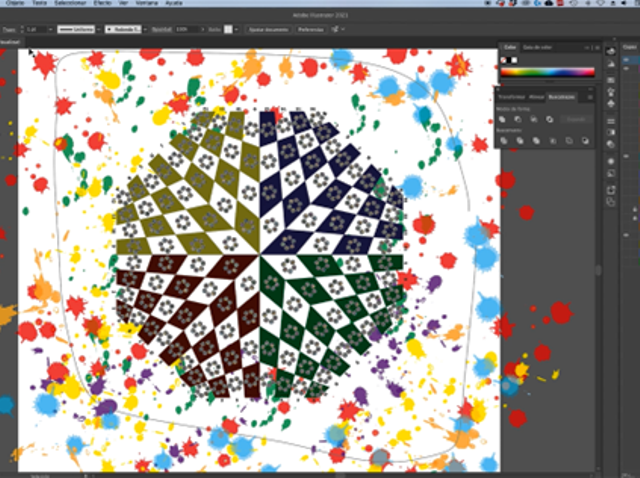Image resolution: width=640 pixels, height=478 pixels.
Task: Open the Swatches dock icon
Action: point(611,80)
